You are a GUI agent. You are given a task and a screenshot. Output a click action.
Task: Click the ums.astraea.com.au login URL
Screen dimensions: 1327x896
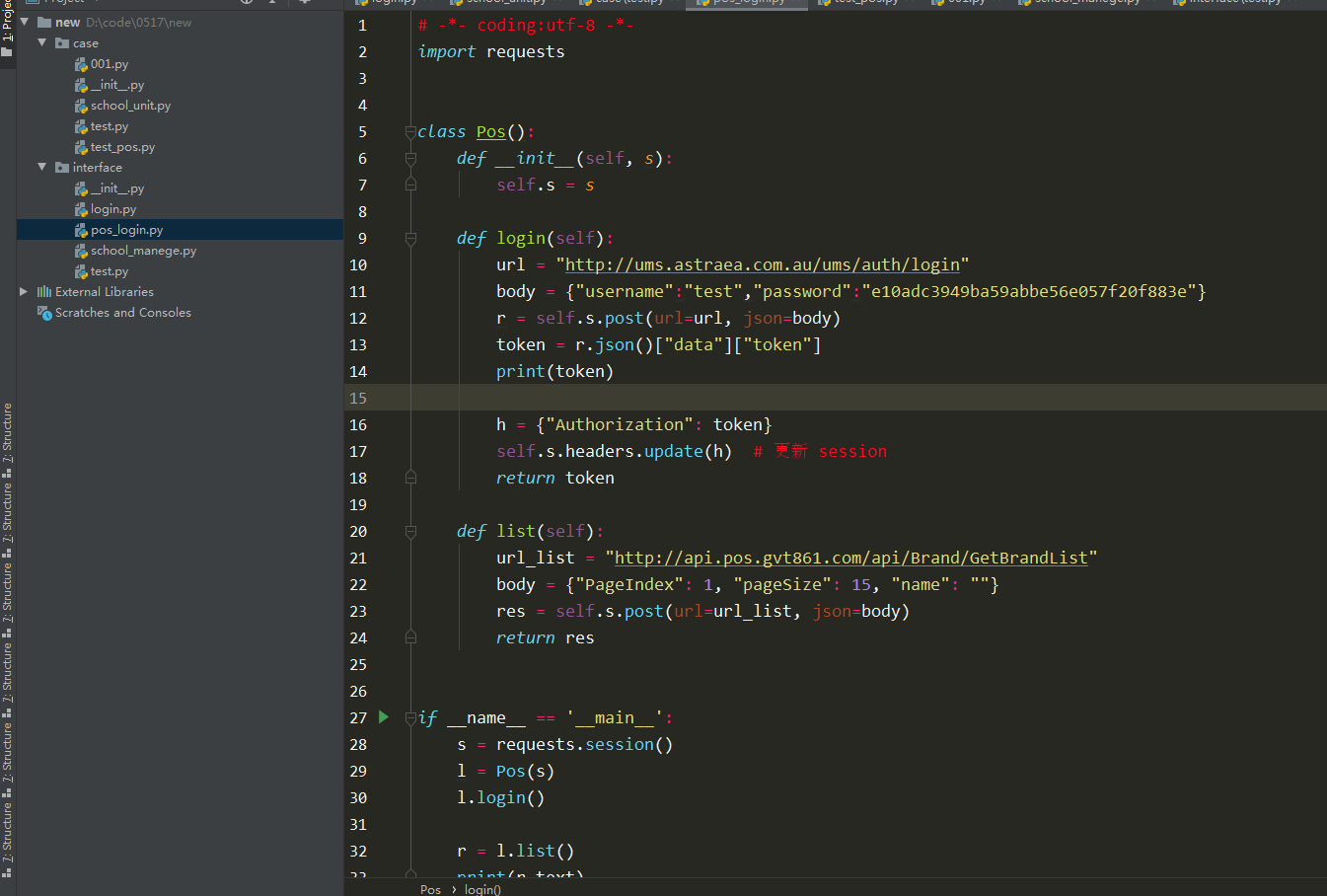[763, 264]
